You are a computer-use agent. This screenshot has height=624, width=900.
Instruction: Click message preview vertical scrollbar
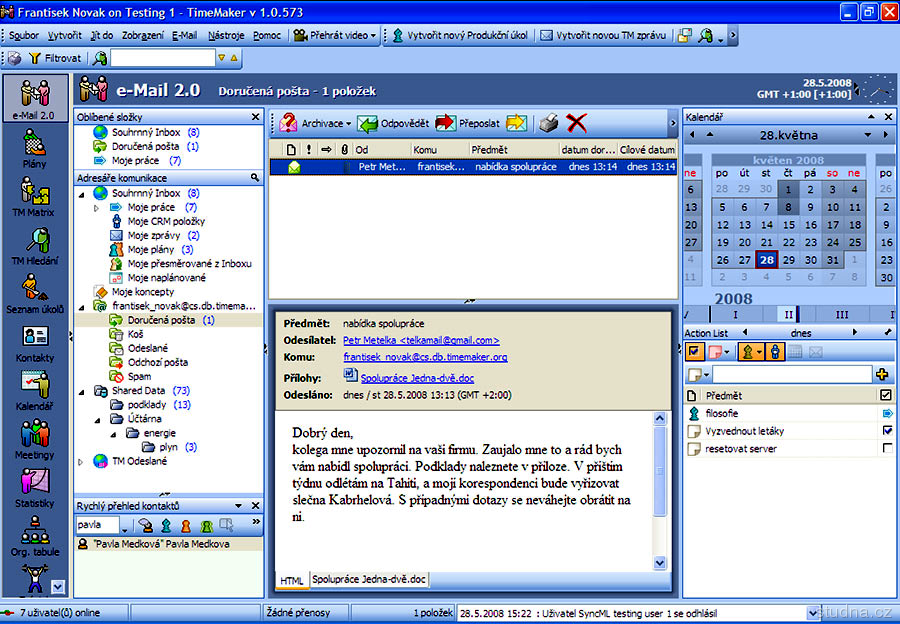point(660,491)
